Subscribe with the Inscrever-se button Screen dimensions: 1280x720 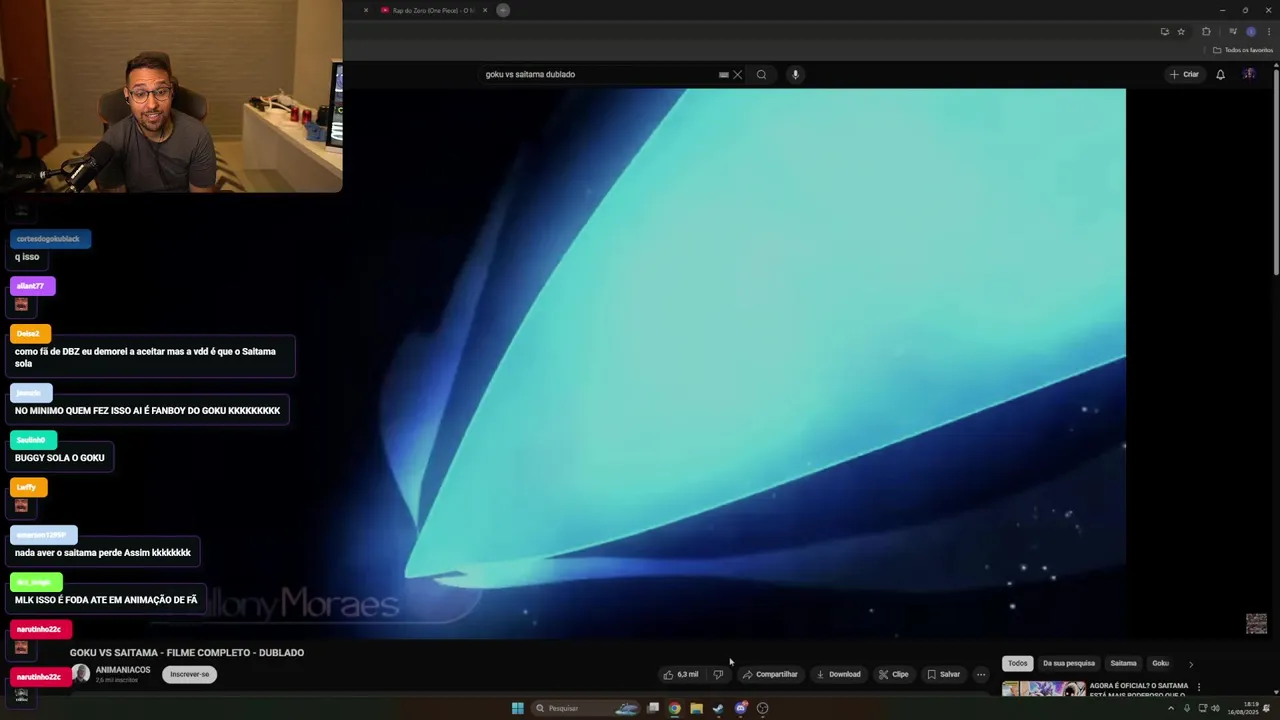[x=190, y=674]
